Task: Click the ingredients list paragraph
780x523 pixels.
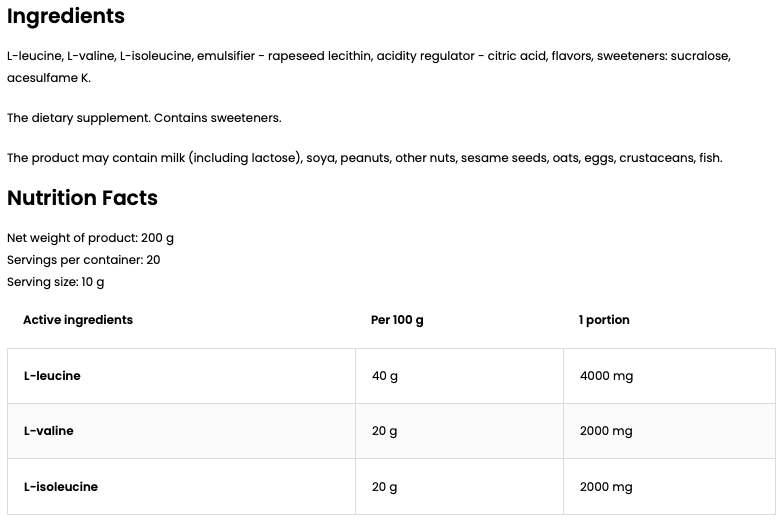Action: point(368,57)
